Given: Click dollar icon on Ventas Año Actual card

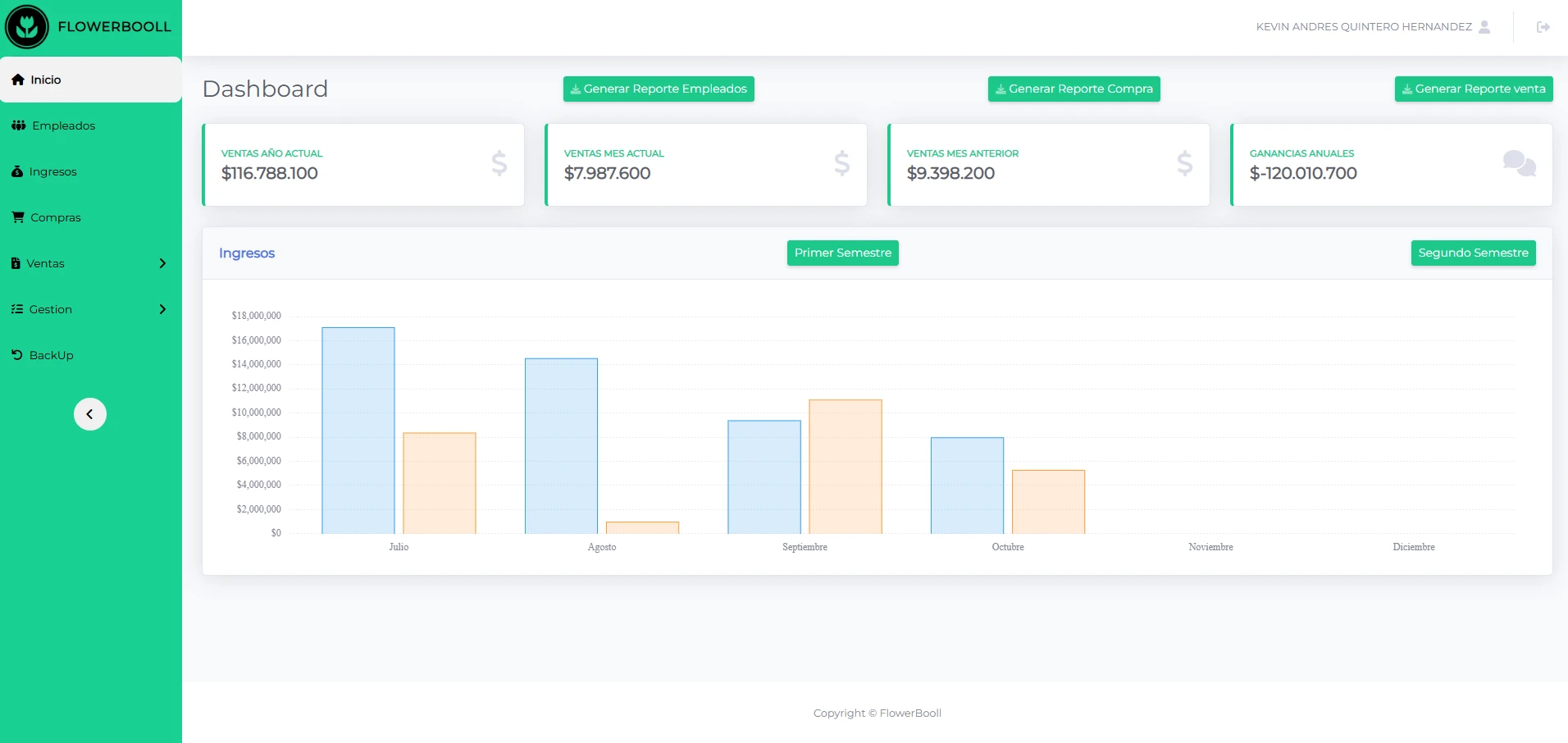Looking at the screenshot, I should tap(499, 163).
